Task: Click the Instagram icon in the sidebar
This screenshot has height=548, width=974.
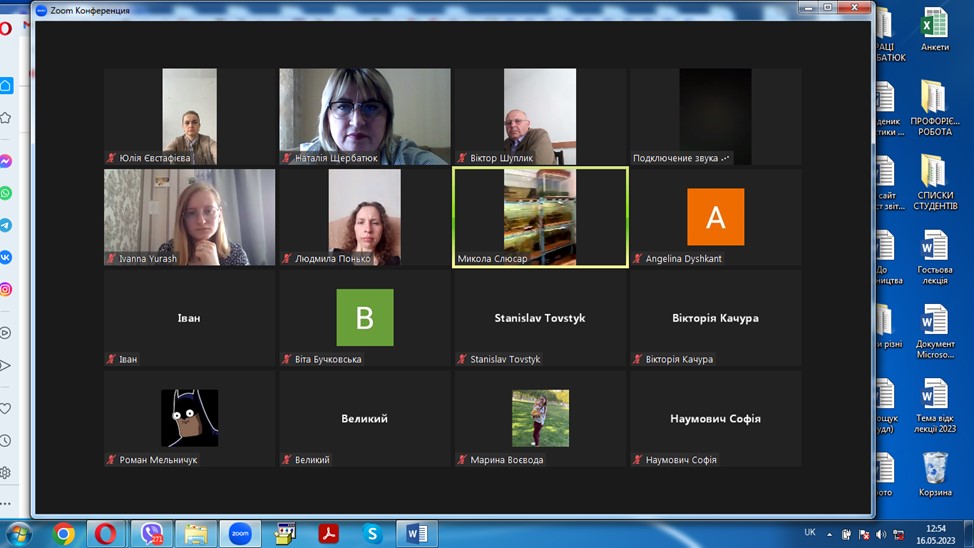Action: click(6, 290)
